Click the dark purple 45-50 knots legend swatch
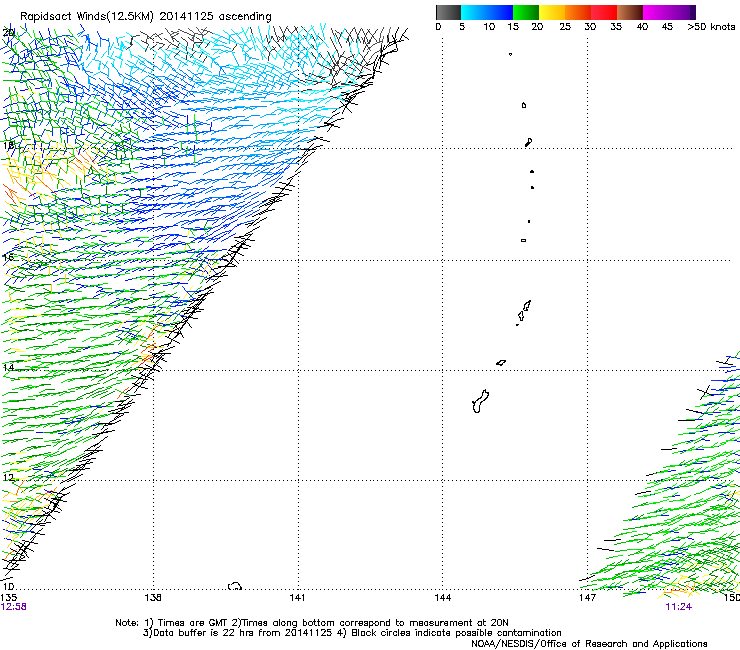Screen dimensions: 740x650 pyautogui.click(x=682, y=12)
